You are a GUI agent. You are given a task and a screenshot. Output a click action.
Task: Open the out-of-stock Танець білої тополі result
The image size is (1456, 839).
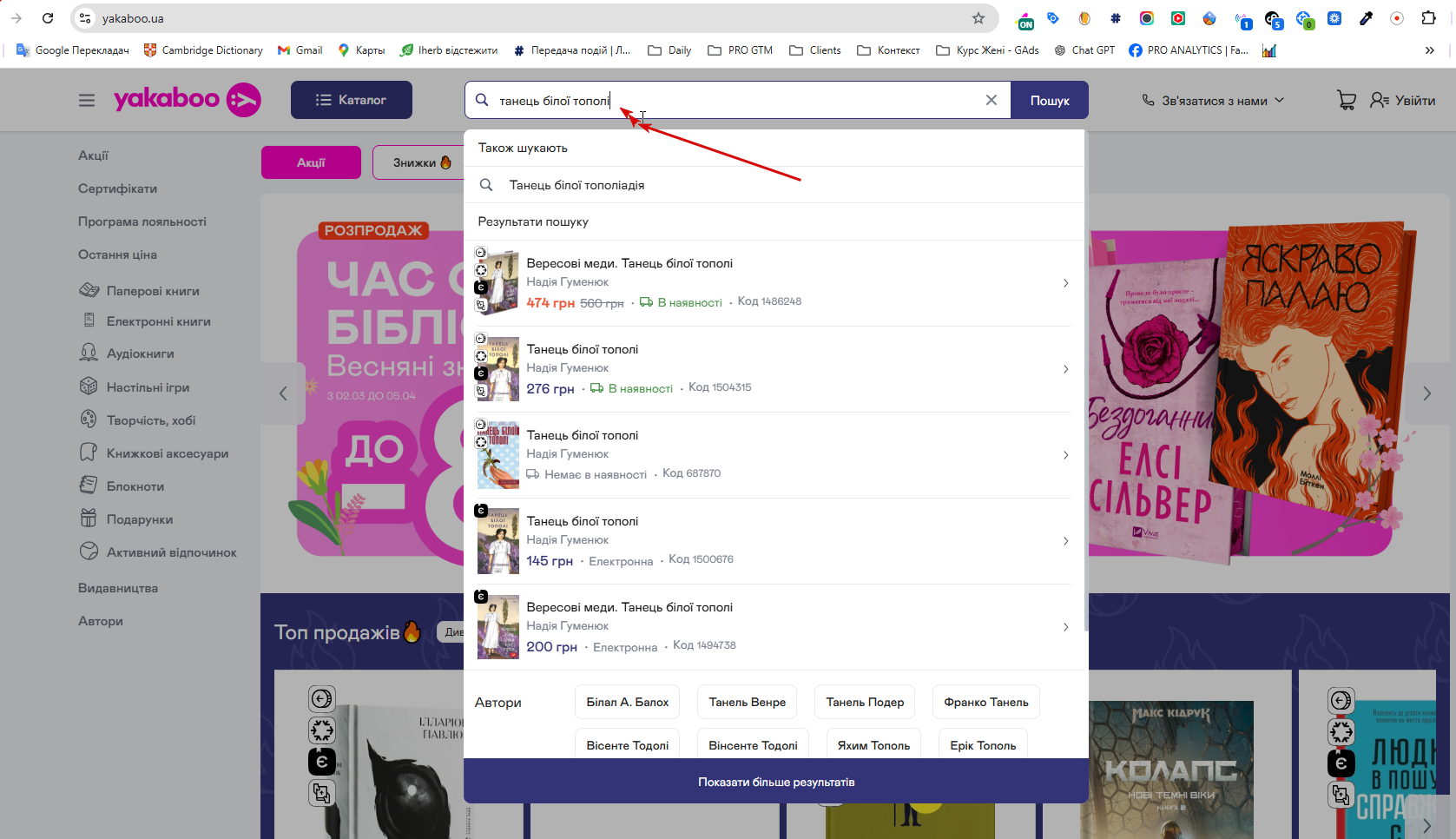774,455
